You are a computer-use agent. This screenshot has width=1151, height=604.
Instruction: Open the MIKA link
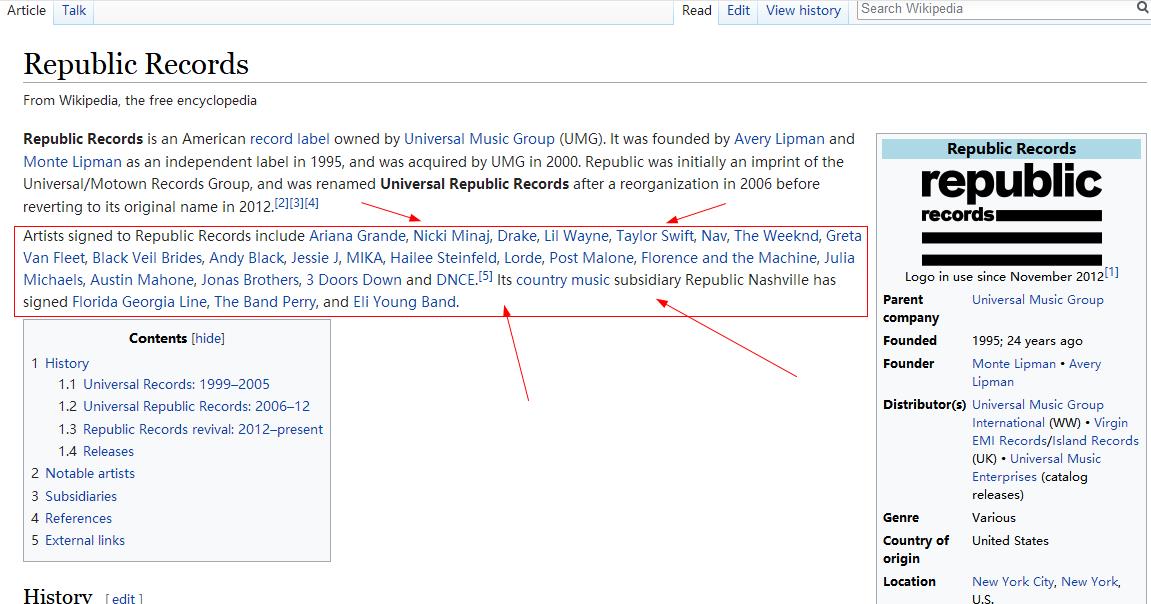[x=364, y=258]
